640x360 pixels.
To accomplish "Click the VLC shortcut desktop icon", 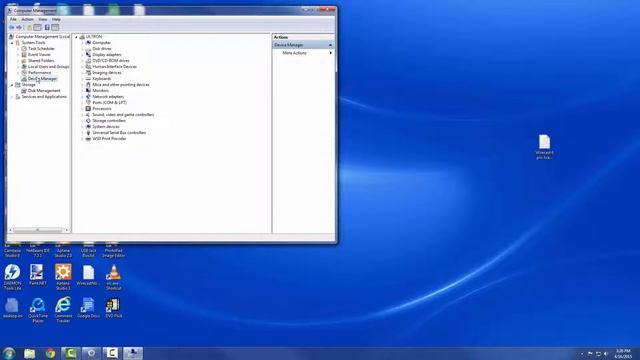I will pos(113,277).
